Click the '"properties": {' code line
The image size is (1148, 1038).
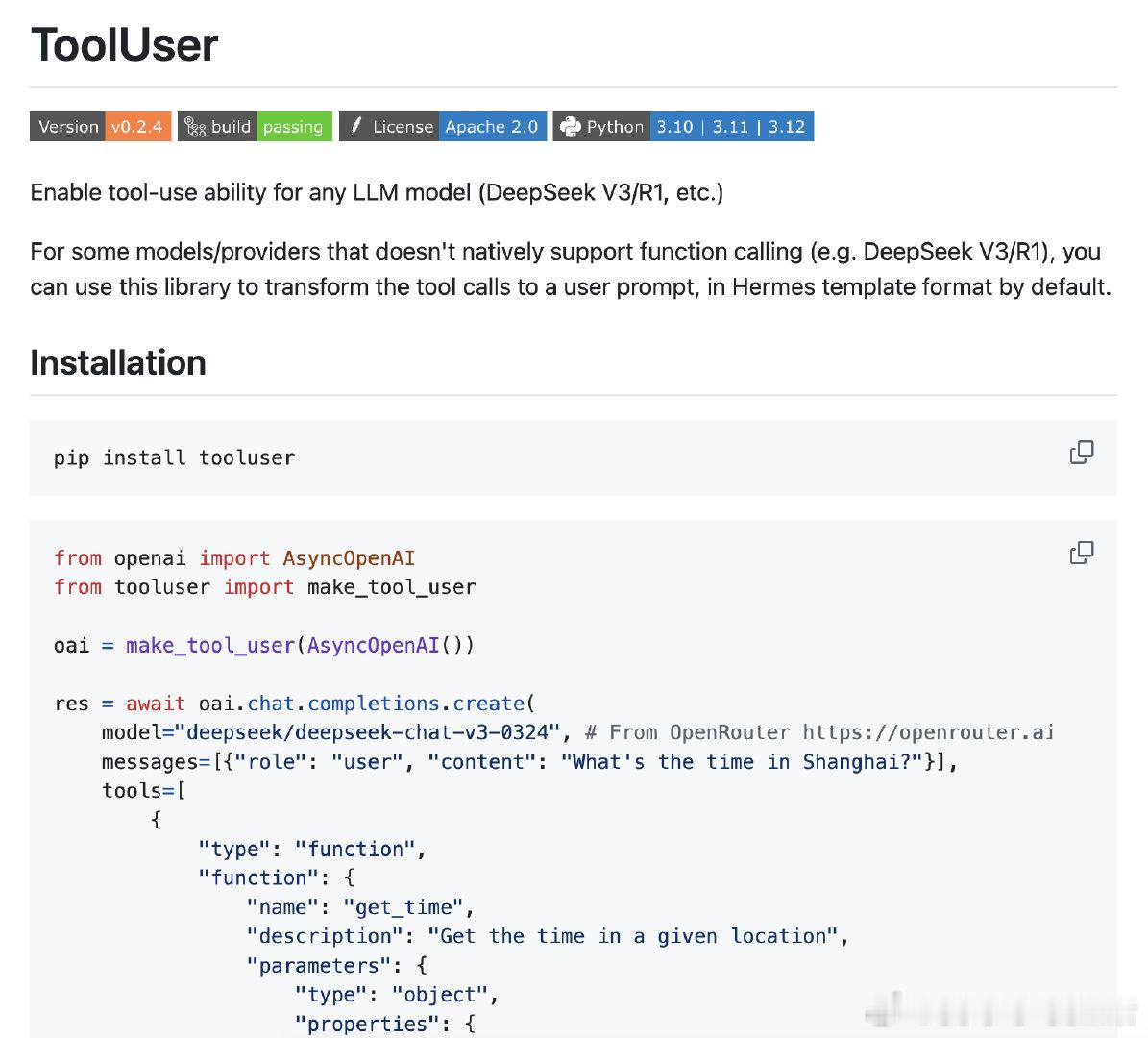point(385,1025)
